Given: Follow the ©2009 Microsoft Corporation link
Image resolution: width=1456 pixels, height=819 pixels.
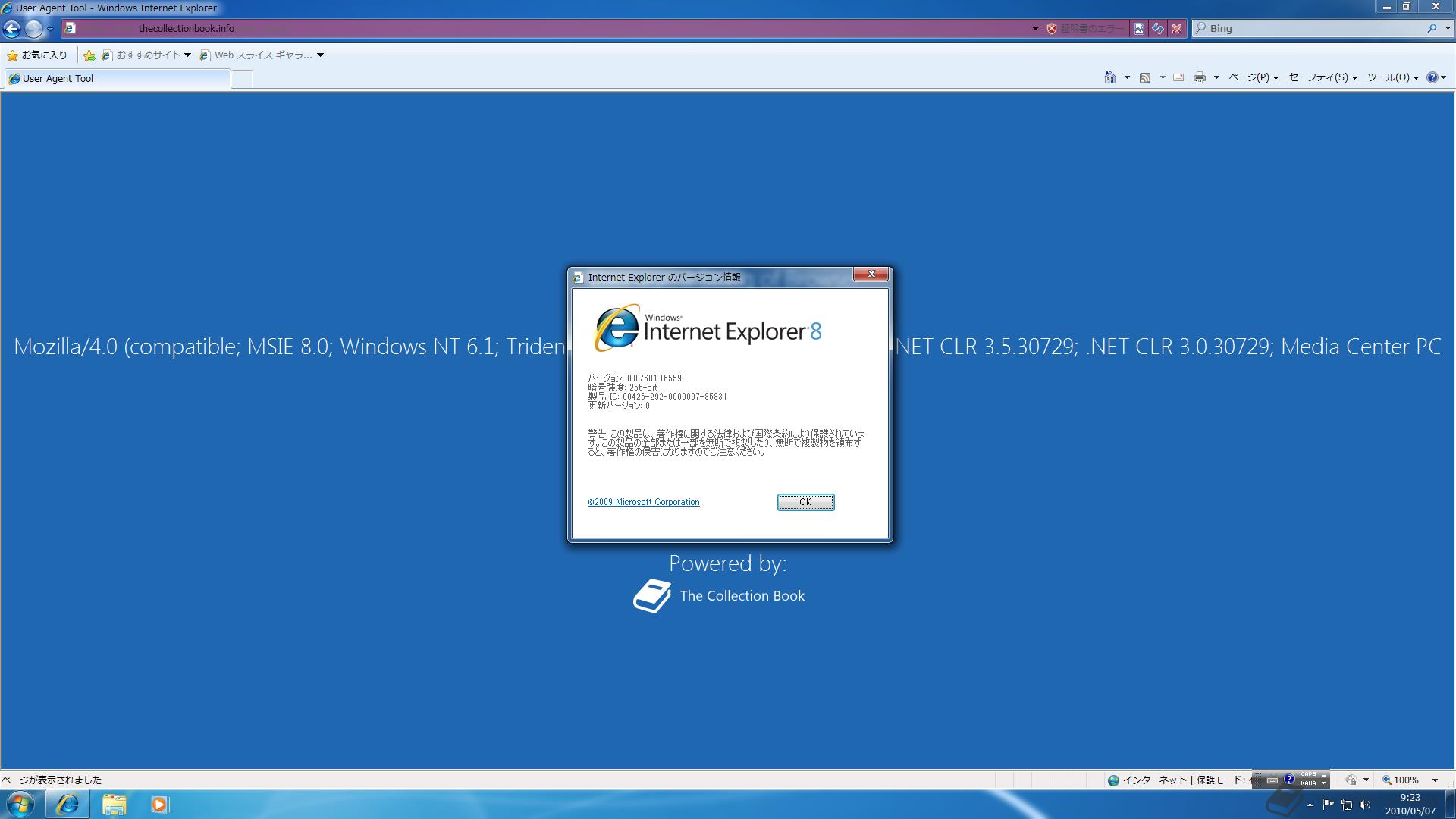Looking at the screenshot, I should coord(644,502).
